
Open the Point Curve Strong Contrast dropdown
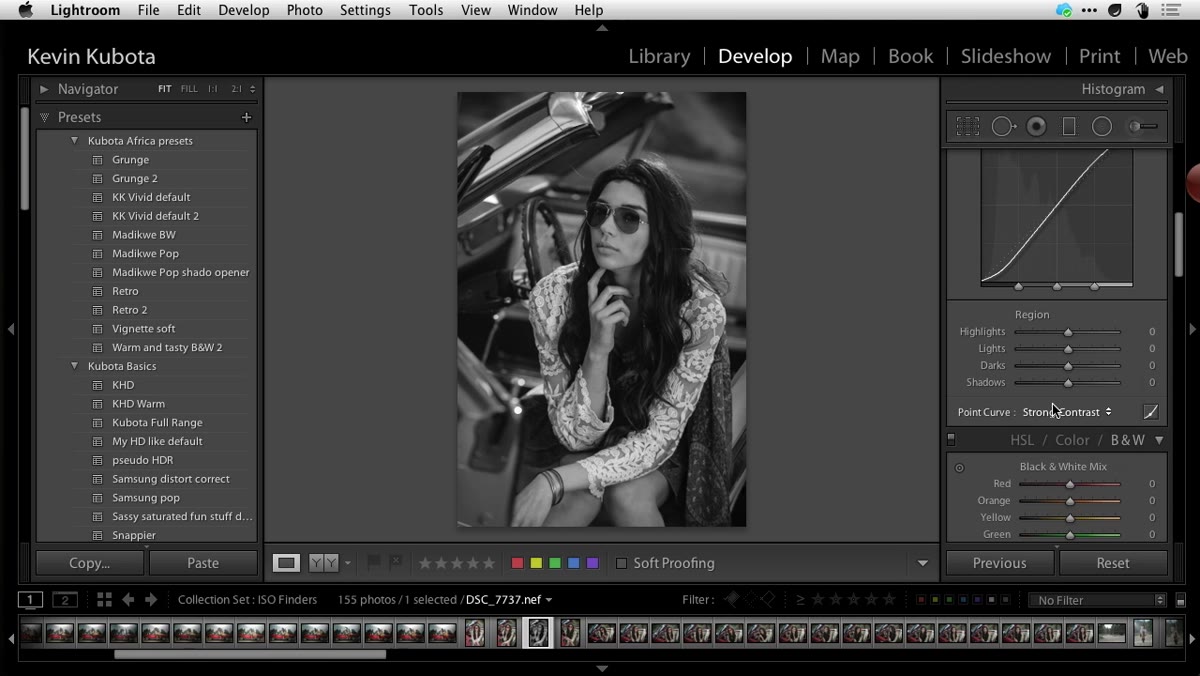pyautogui.click(x=1067, y=412)
